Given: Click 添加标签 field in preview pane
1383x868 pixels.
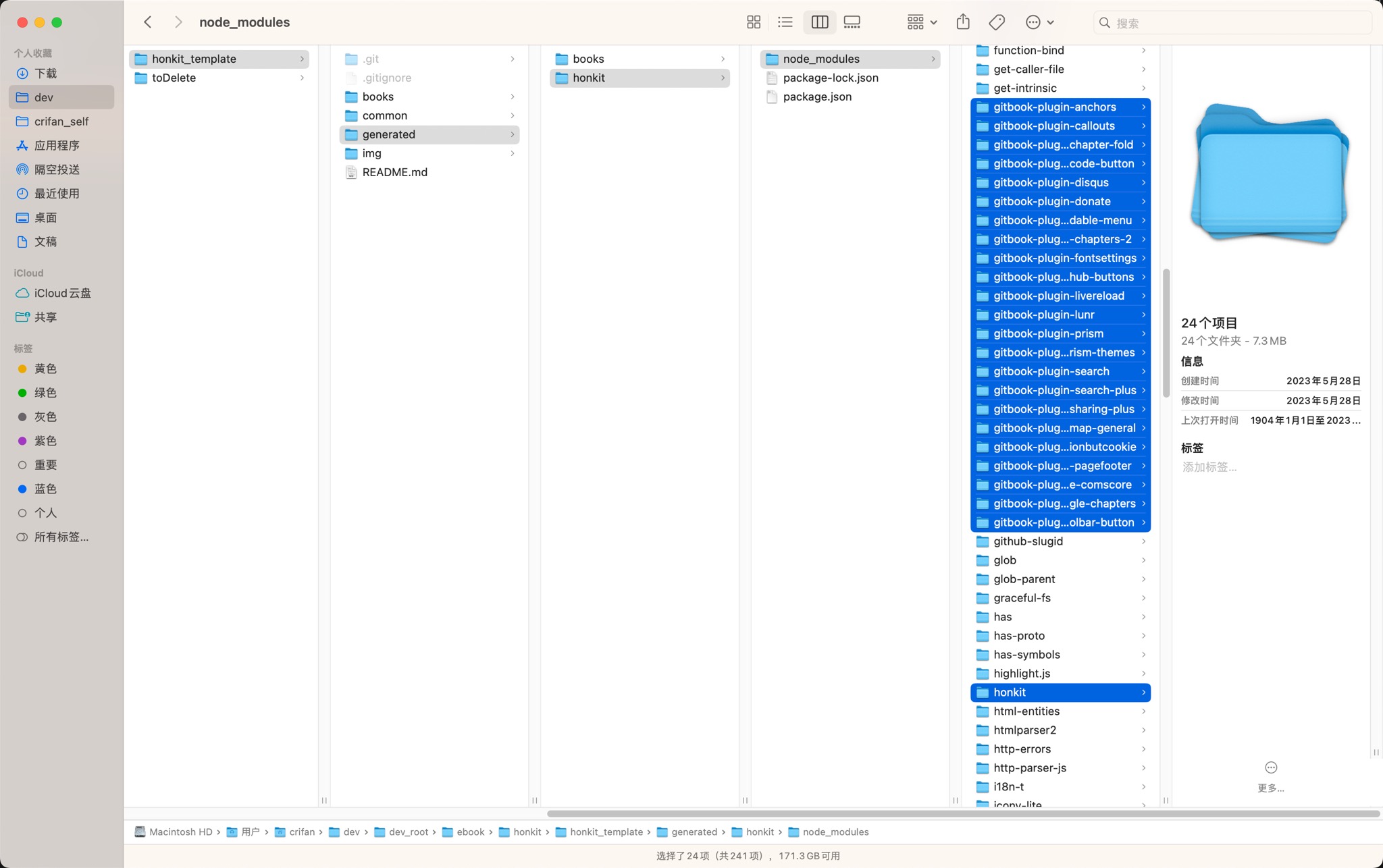Looking at the screenshot, I should click(1209, 467).
